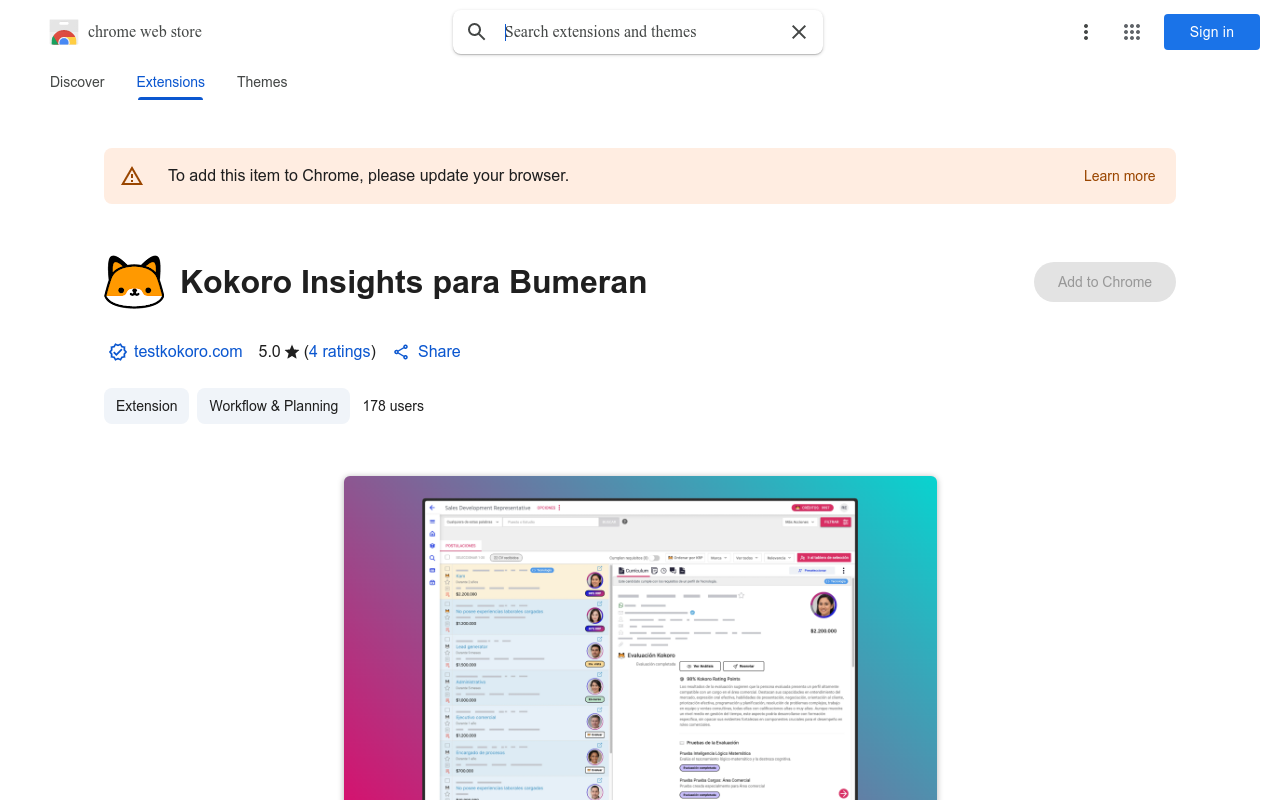Click the 178 users text
The image size is (1280, 800).
393,406
